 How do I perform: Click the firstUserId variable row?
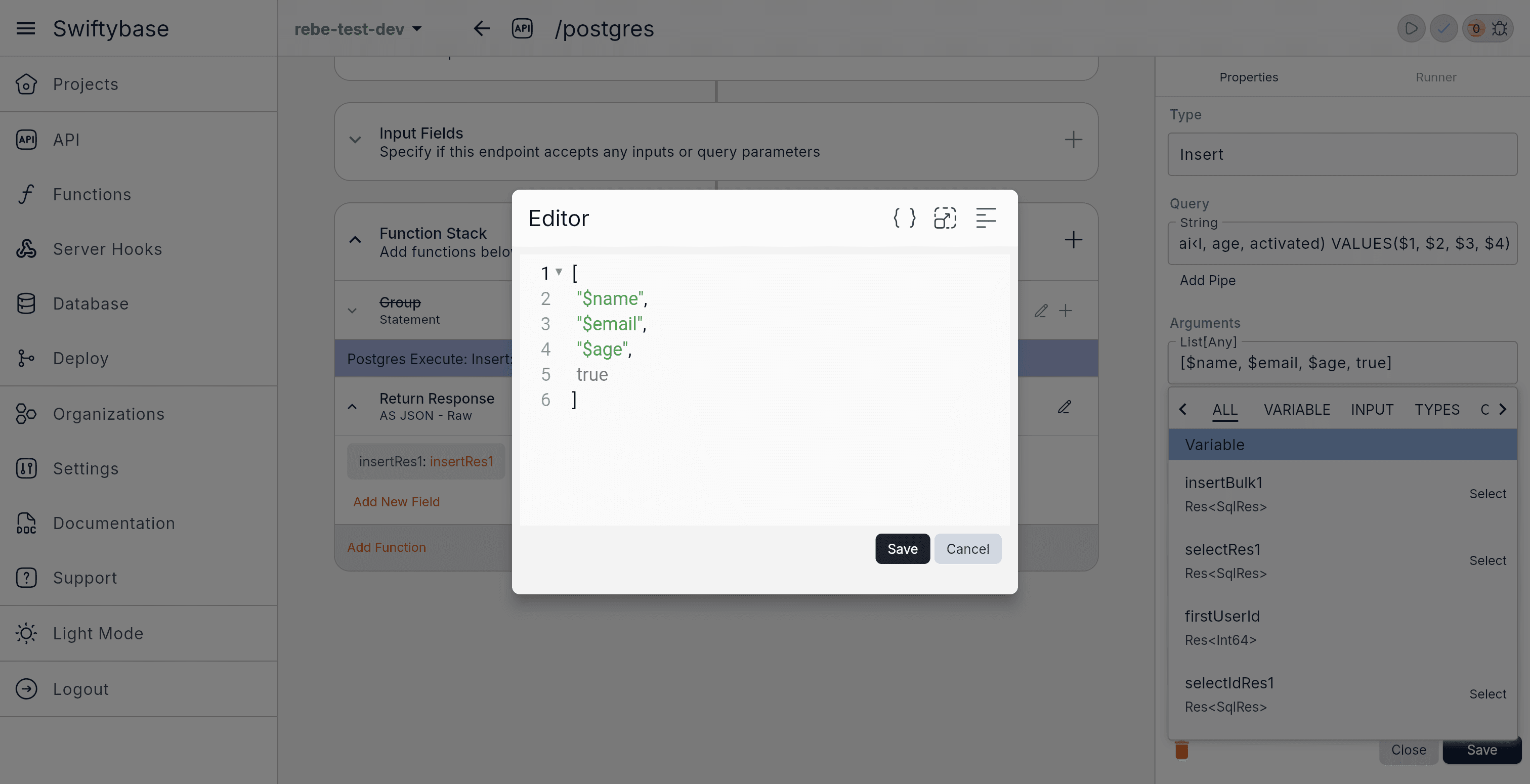(1342, 627)
